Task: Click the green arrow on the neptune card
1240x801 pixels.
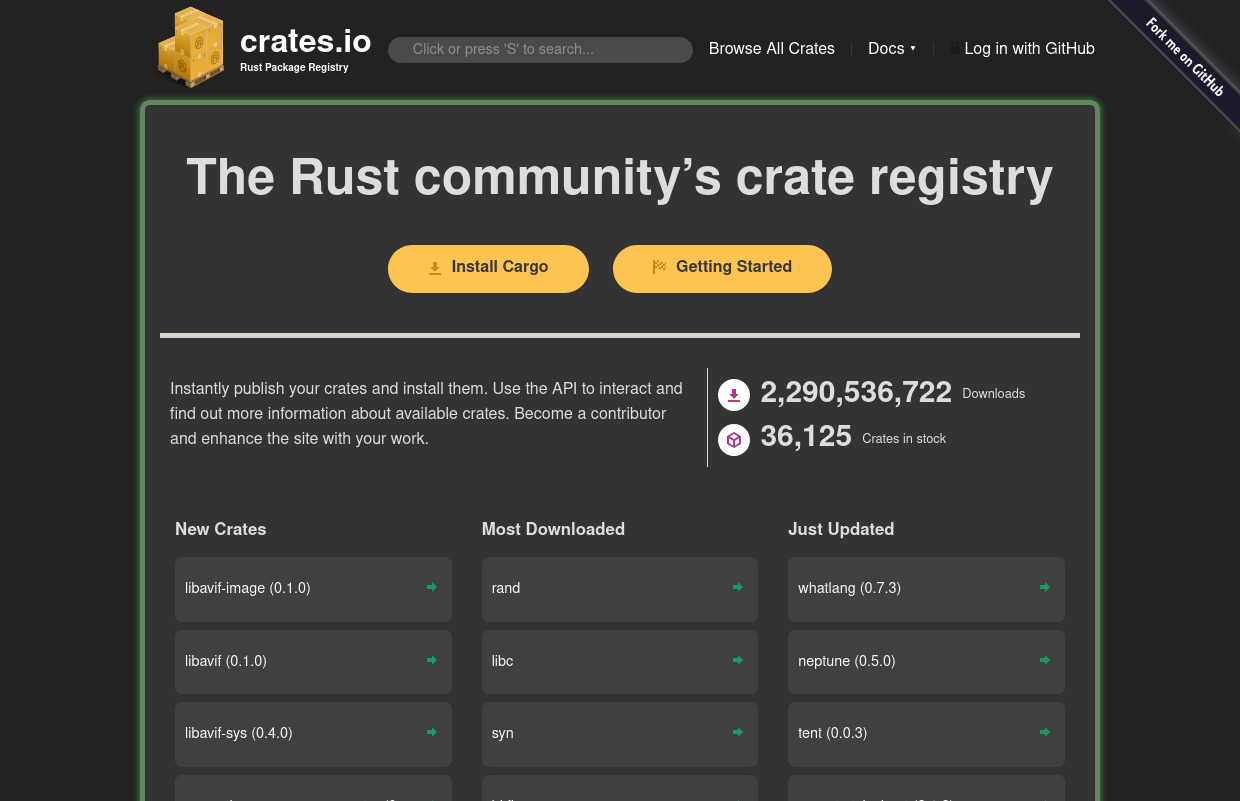Action: (x=1044, y=660)
